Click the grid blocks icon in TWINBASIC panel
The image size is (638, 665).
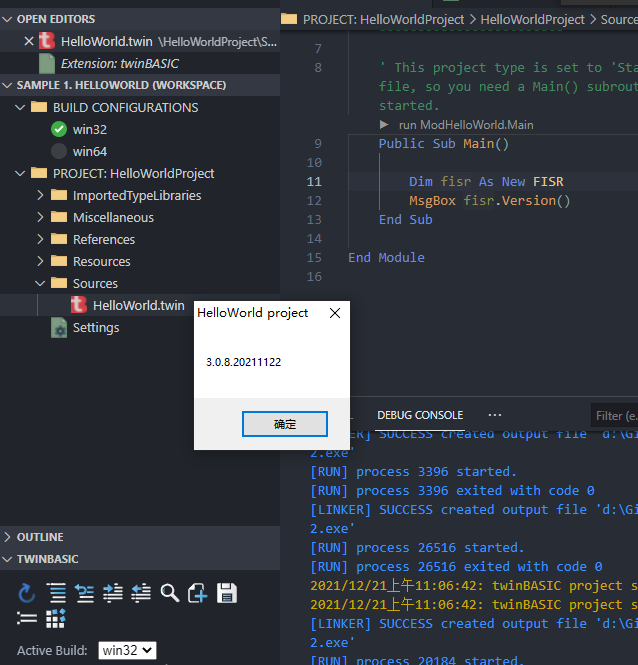(56, 618)
